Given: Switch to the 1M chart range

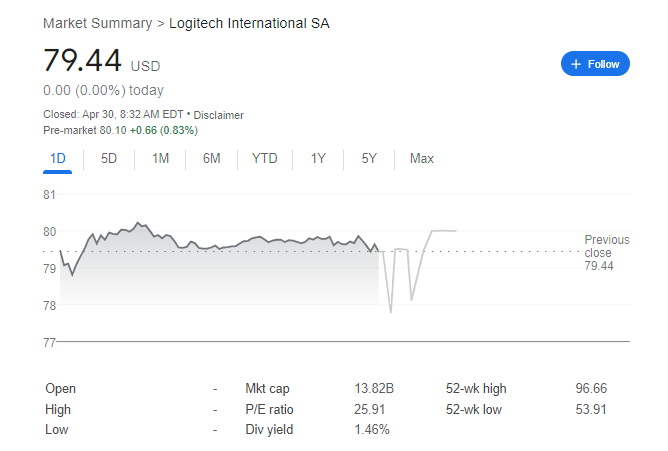Looking at the screenshot, I should pyautogui.click(x=160, y=158).
